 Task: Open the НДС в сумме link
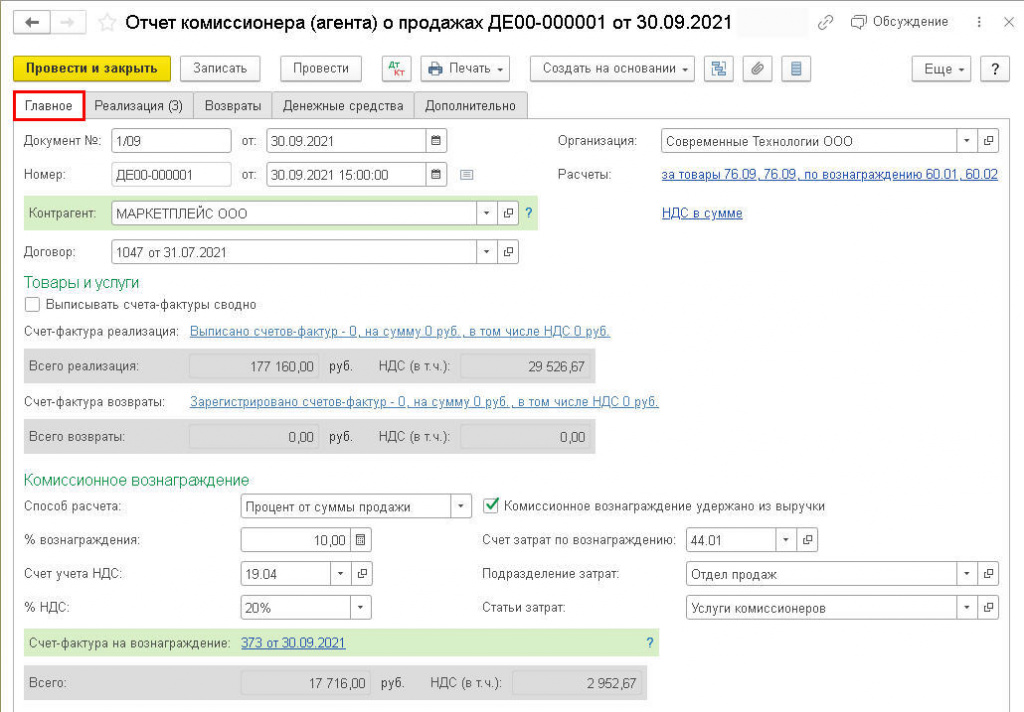701,213
